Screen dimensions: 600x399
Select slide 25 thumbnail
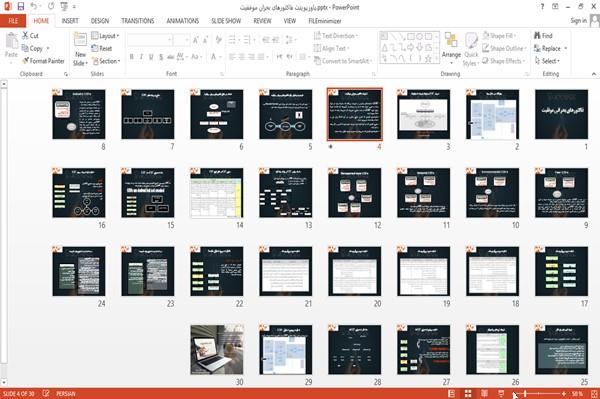pyautogui.click(x=561, y=349)
